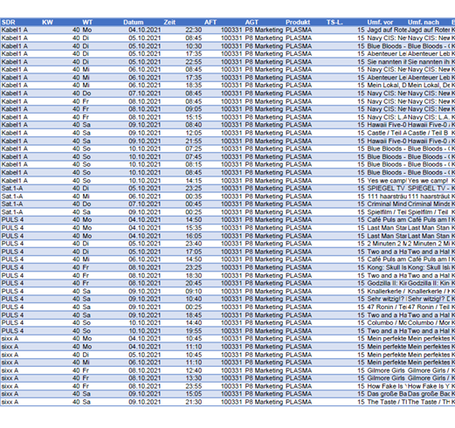The width and height of the screenshot is (455, 428).
Task: Select 'Sehr witzig!?' in Umf. vor column
Action: click(387, 299)
